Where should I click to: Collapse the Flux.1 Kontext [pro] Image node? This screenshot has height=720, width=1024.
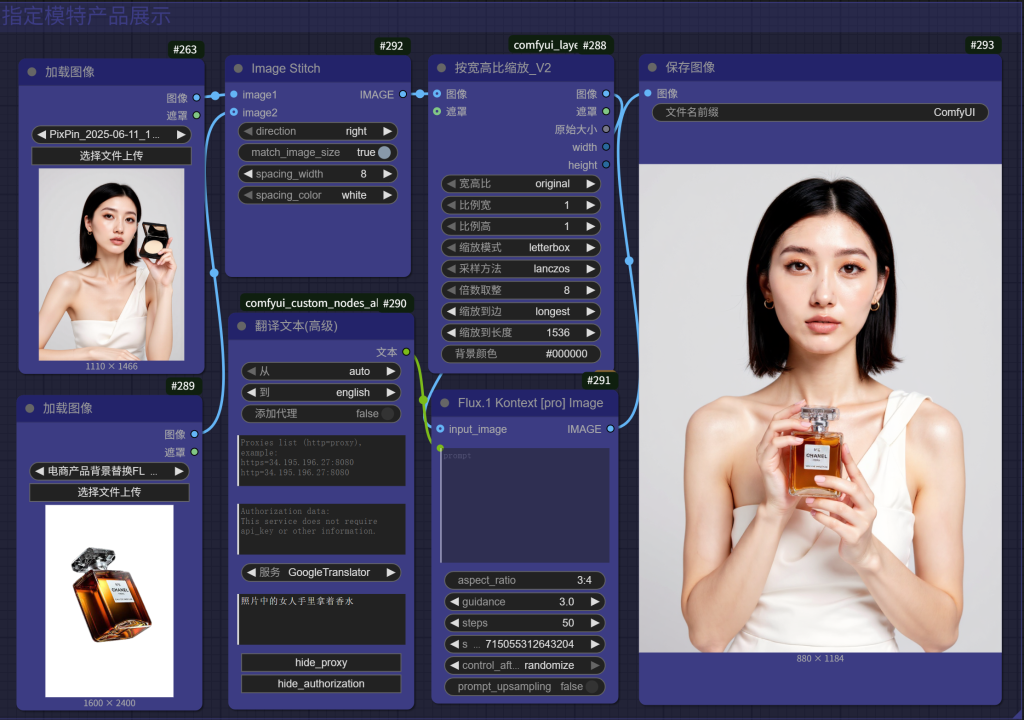point(444,403)
